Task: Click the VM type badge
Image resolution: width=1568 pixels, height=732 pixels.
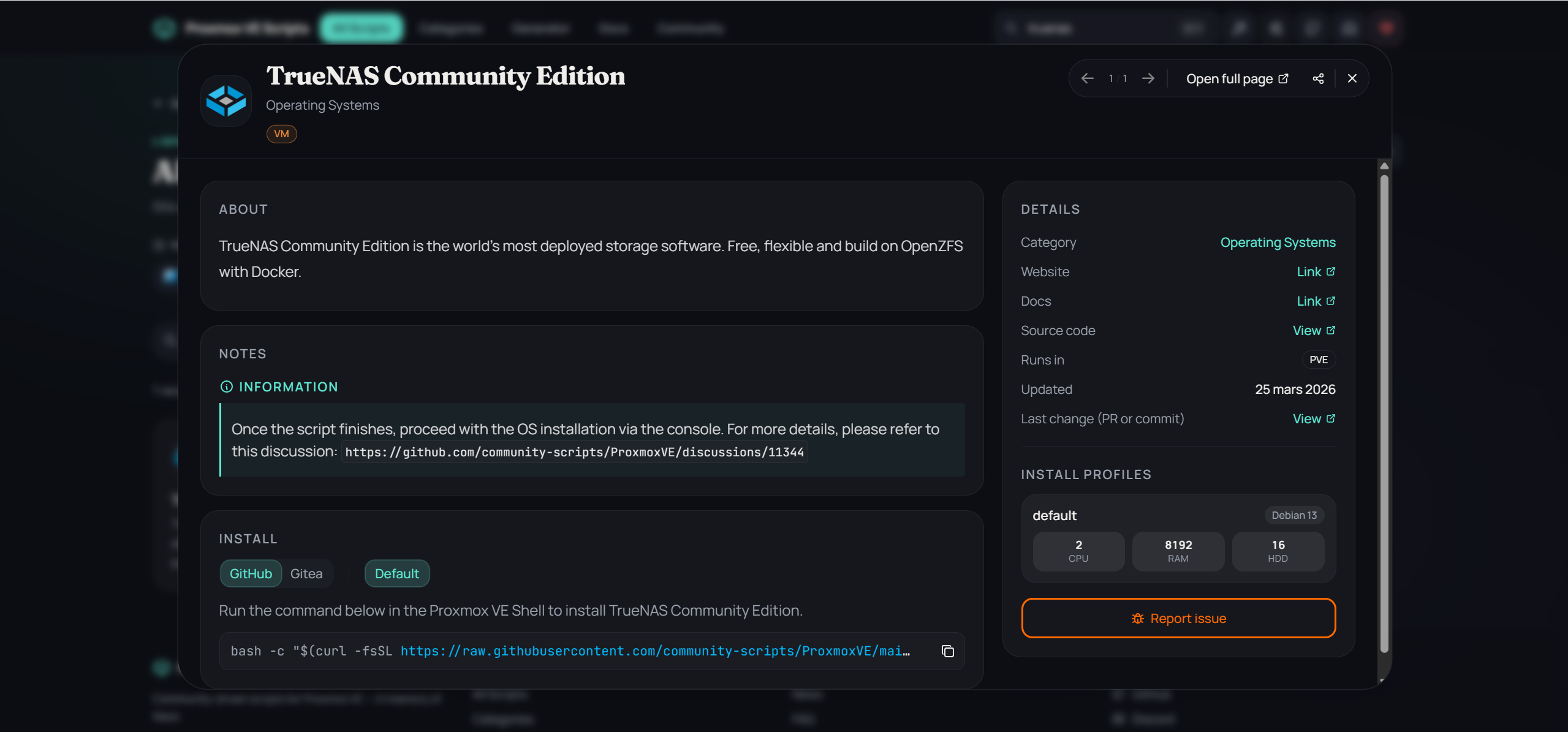Action: pyautogui.click(x=281, y=134)
